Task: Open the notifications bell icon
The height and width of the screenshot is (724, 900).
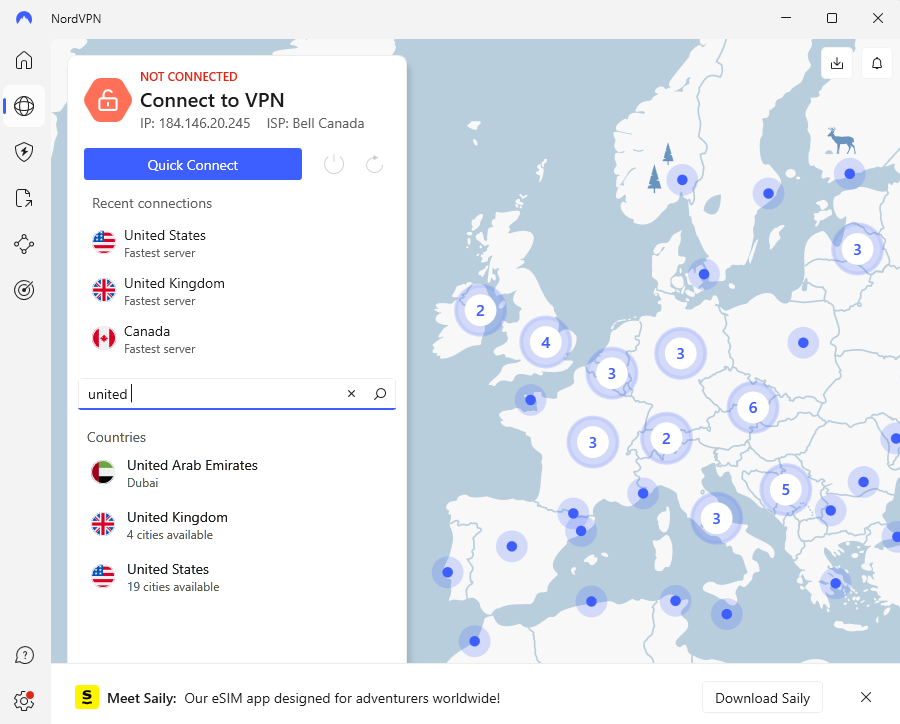Action: click(x=877, y=63)
